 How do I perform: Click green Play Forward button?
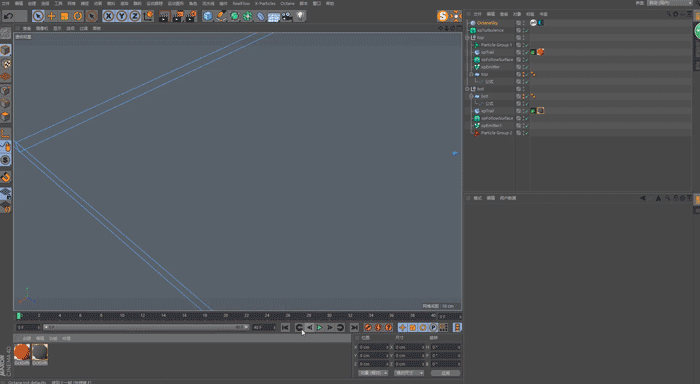pos(320,328)
